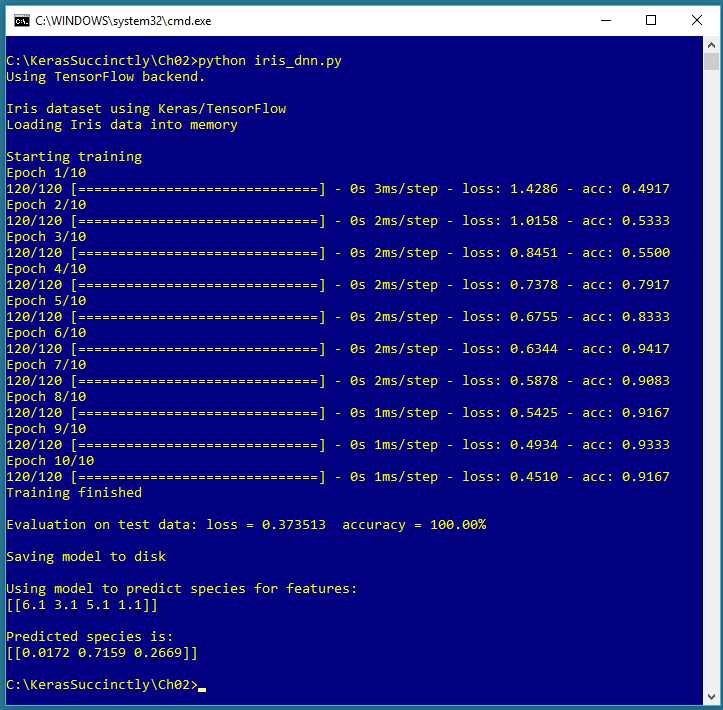Click the 'Epoch 7/10' line
723x710 pixels.
[46, 365]
